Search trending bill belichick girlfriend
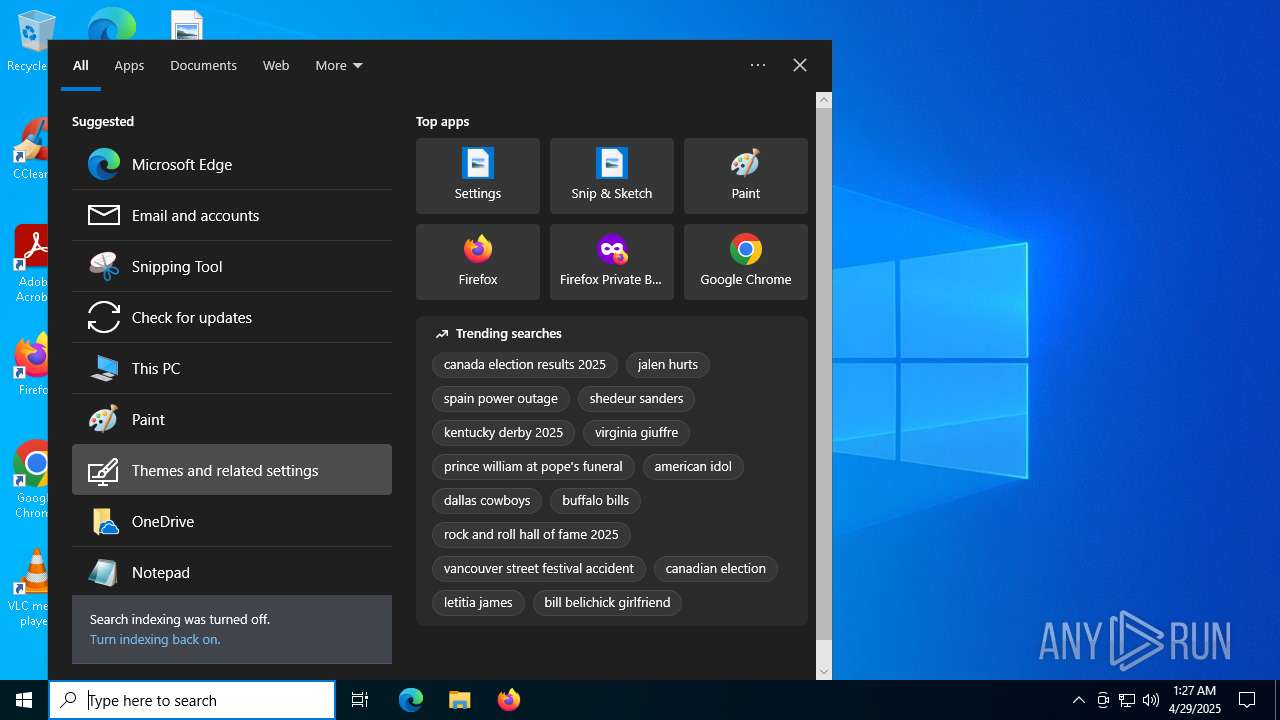 coord(607,603)
